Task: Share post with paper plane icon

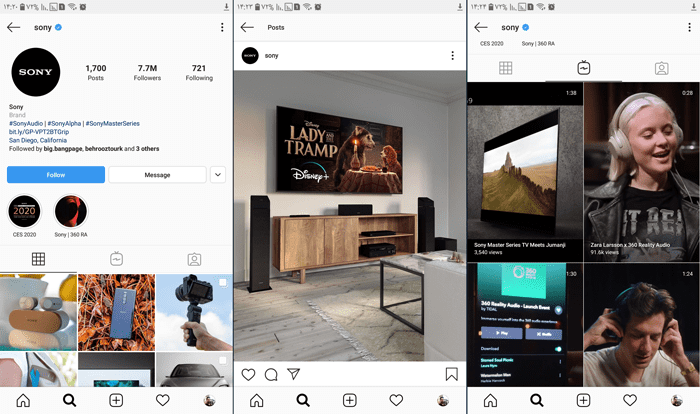Action: [293, 374]
